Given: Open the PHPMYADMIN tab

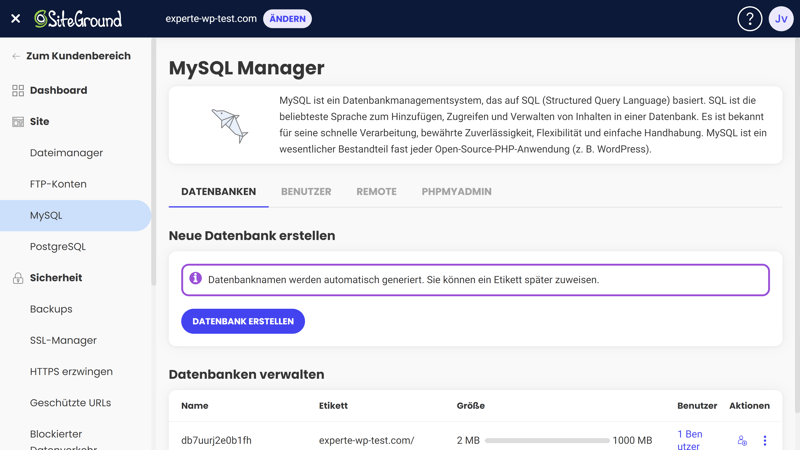Looking at the screenshot, I should 456,192.
